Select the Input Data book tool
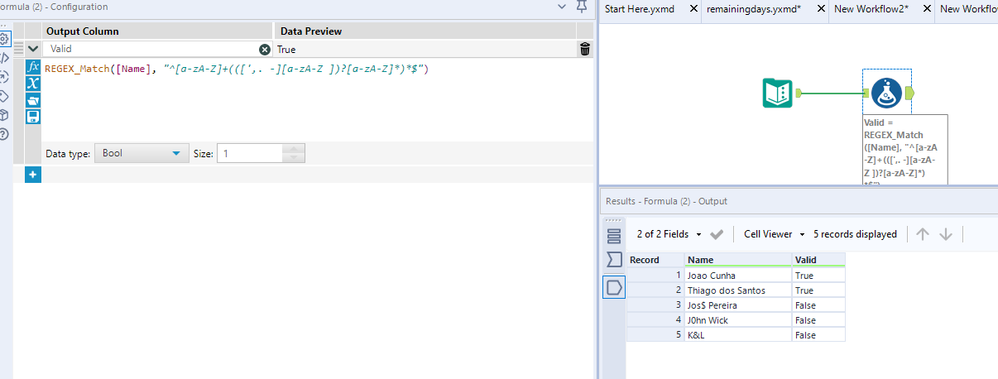998x379 pixels. click(777, 93)
